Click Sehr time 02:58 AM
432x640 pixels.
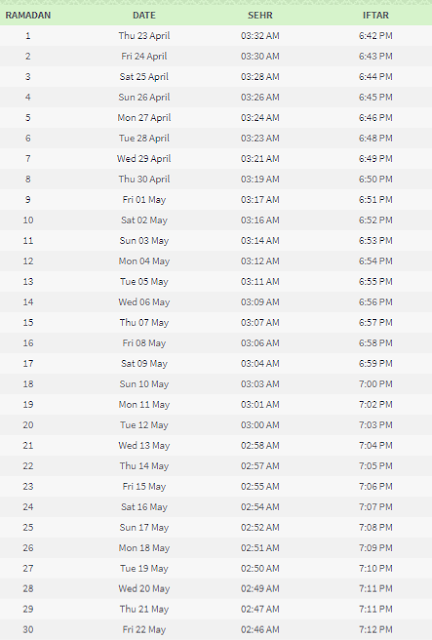pyautogui.click(x=260, y=446)
